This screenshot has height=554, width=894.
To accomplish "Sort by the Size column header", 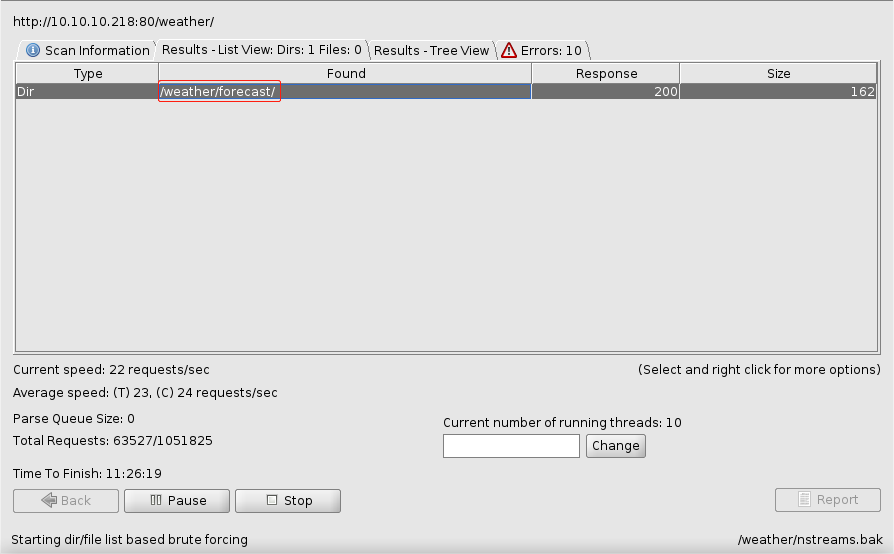I will pos(778,74).
